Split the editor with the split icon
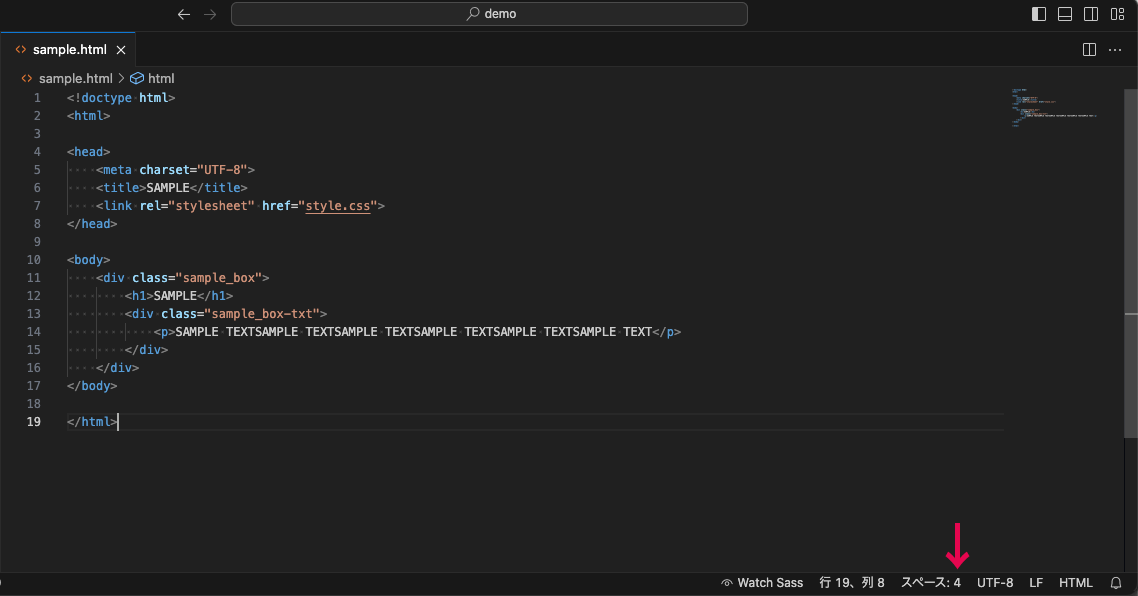The width and height of the screenshot is (1138, 596). pos(1088,49)
